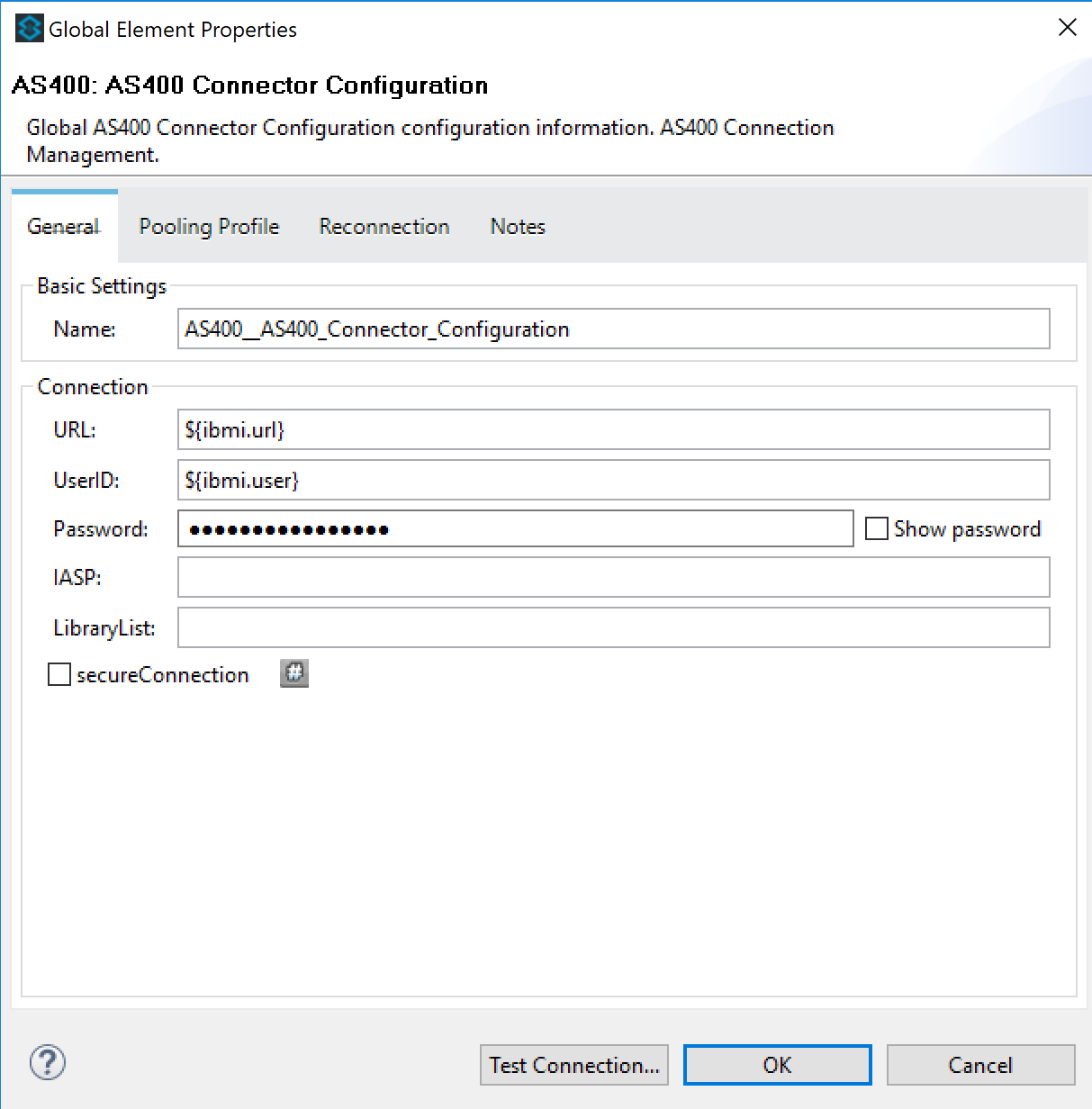The height and width of the screenshot is (1109, 1092).
Task: Confirm with the OK button
Action: click(777, 1065)
